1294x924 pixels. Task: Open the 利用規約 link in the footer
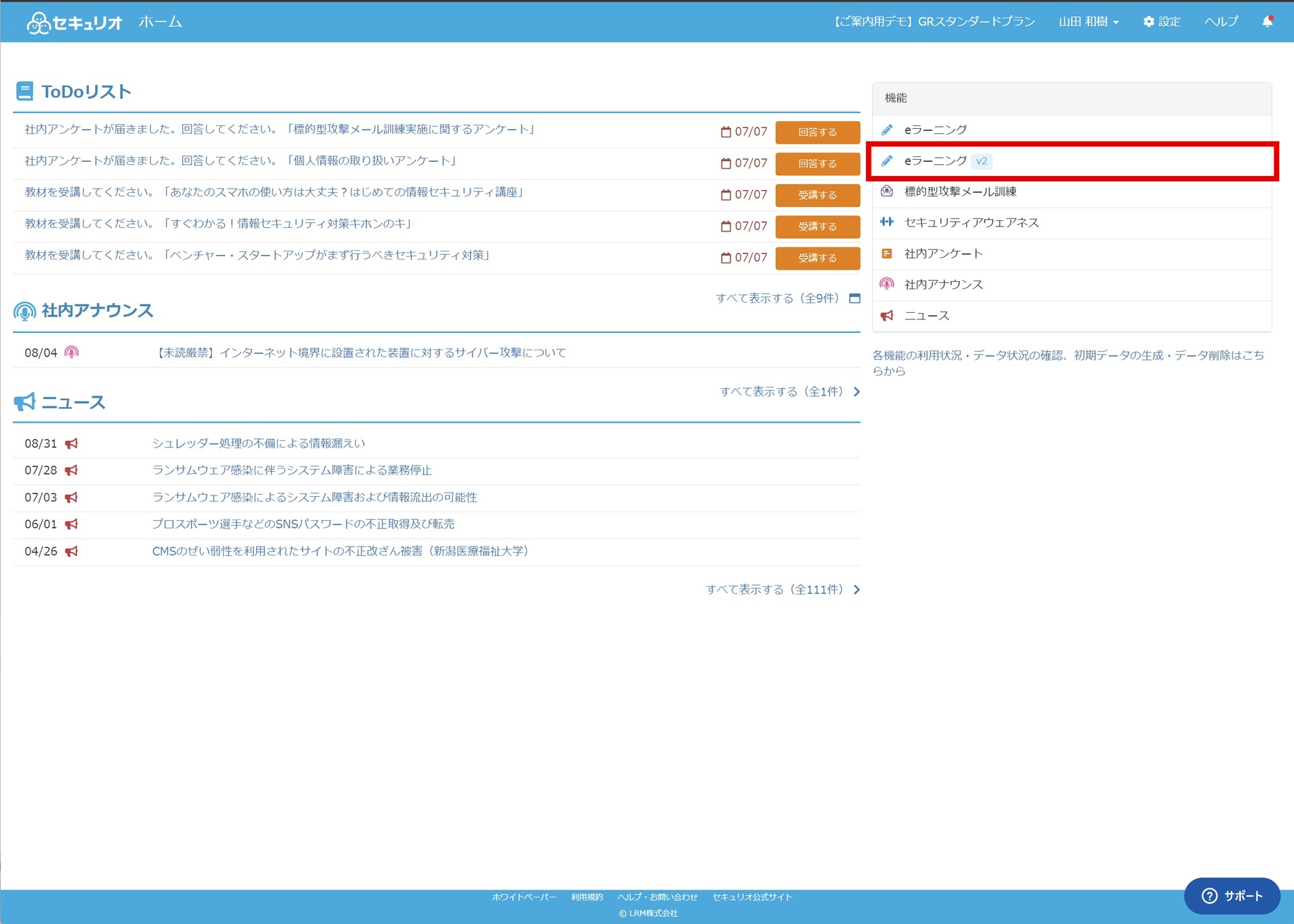coord(586,897)
